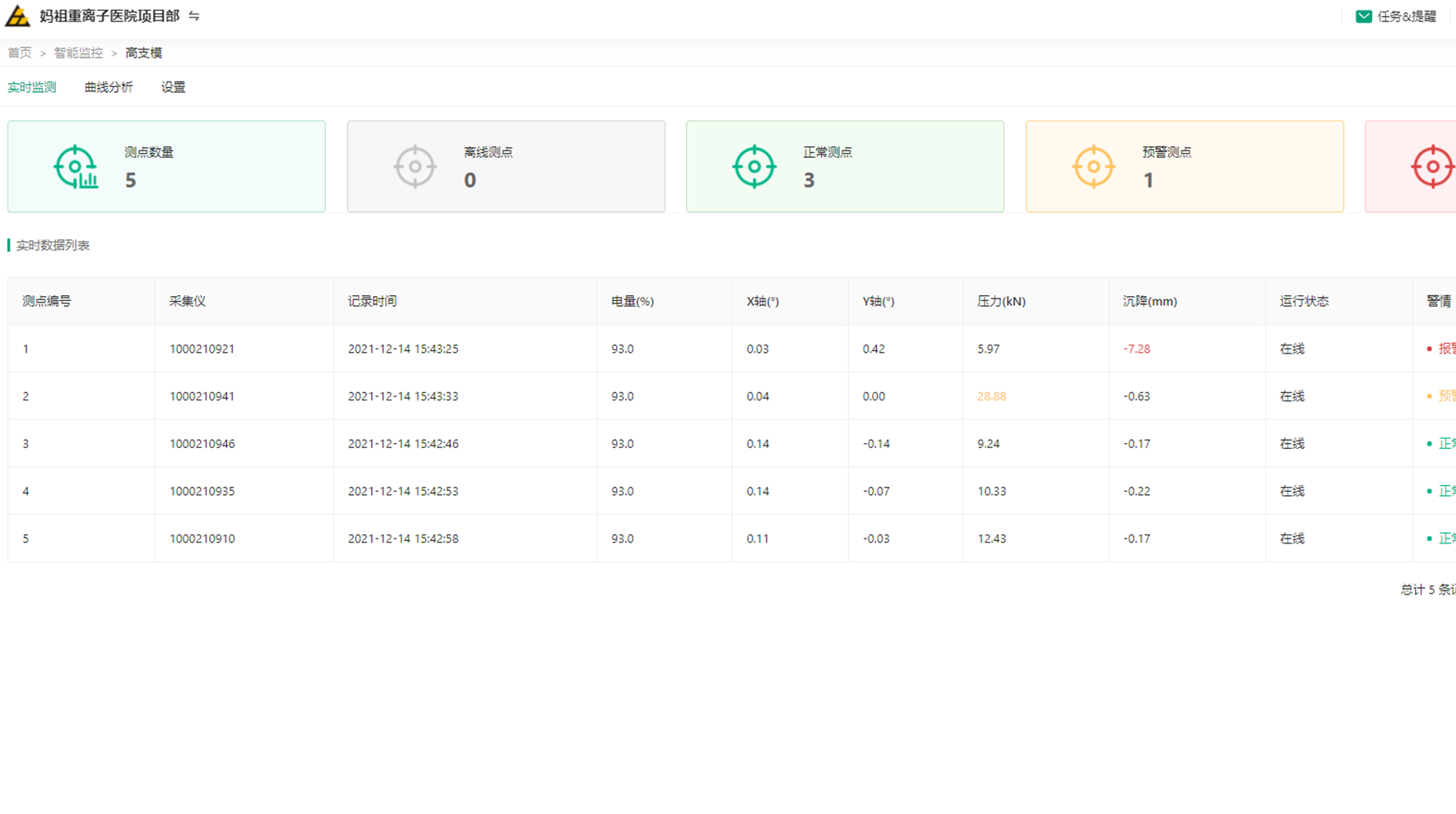Viewport: 1456px width, 814px height.
Task: Click the timestamp 2021-12-14 15:42:53
Action: click(x=403, y=492)
